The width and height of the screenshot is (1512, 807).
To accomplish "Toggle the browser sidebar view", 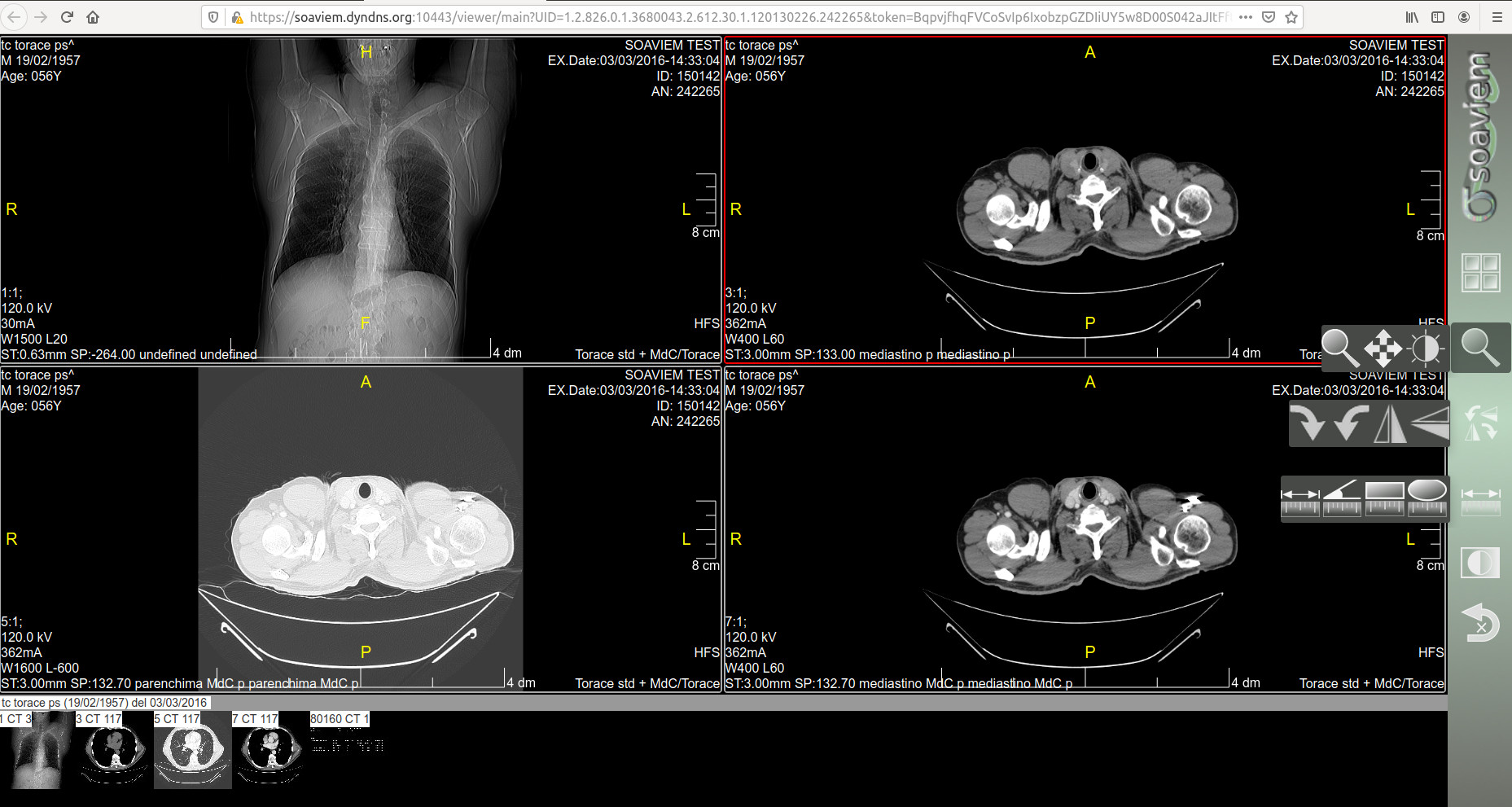I will click(1438, 17).
